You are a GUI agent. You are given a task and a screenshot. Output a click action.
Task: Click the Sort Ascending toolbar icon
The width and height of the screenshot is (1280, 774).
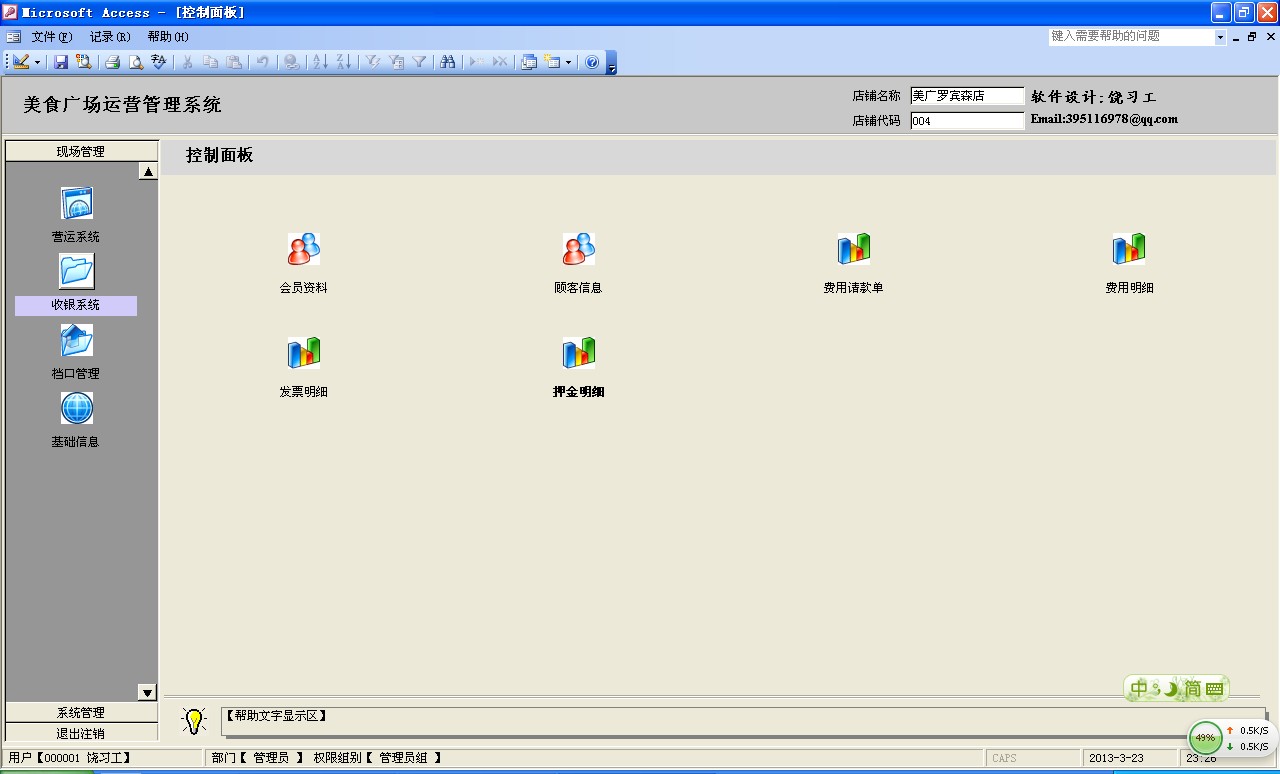pyautogui.click(x=320, y=62)
